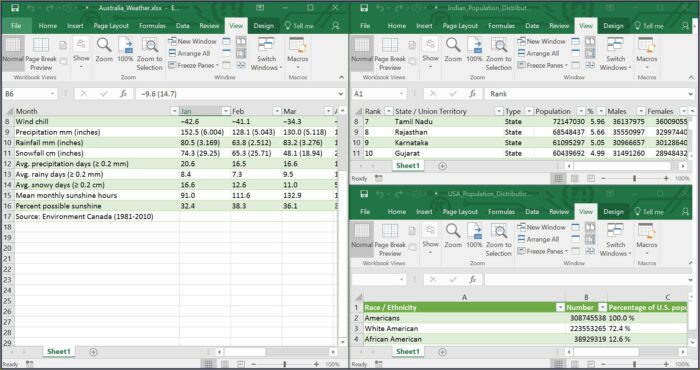Open Formulas tab in Australia_Weather window
This screenshot has width=700, height=370.
[152, 26]
